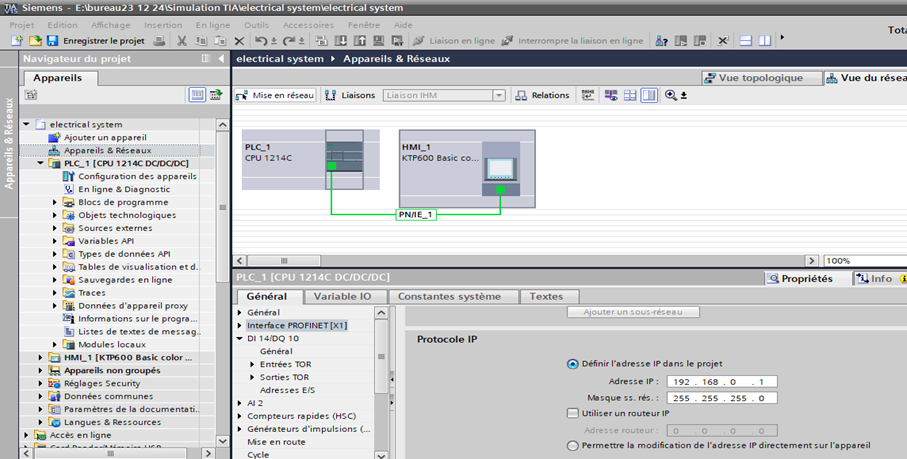Click 'Ajouter un sous-réseau' button
This screenshot has height=459, width=907.
[633, 312]
